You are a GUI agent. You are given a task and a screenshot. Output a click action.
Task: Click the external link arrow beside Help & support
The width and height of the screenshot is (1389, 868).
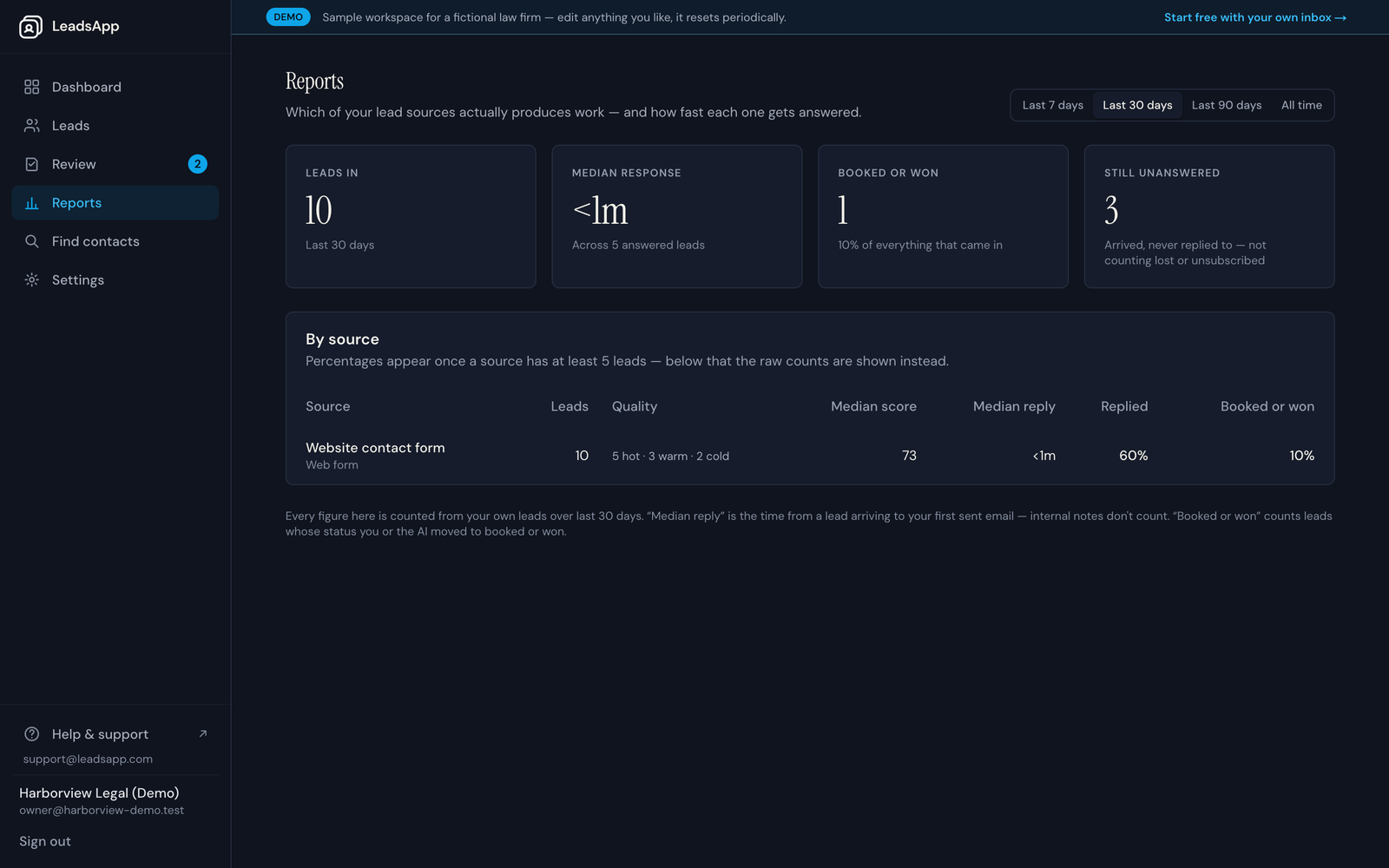pyautogui.click(x=203, y=733)
